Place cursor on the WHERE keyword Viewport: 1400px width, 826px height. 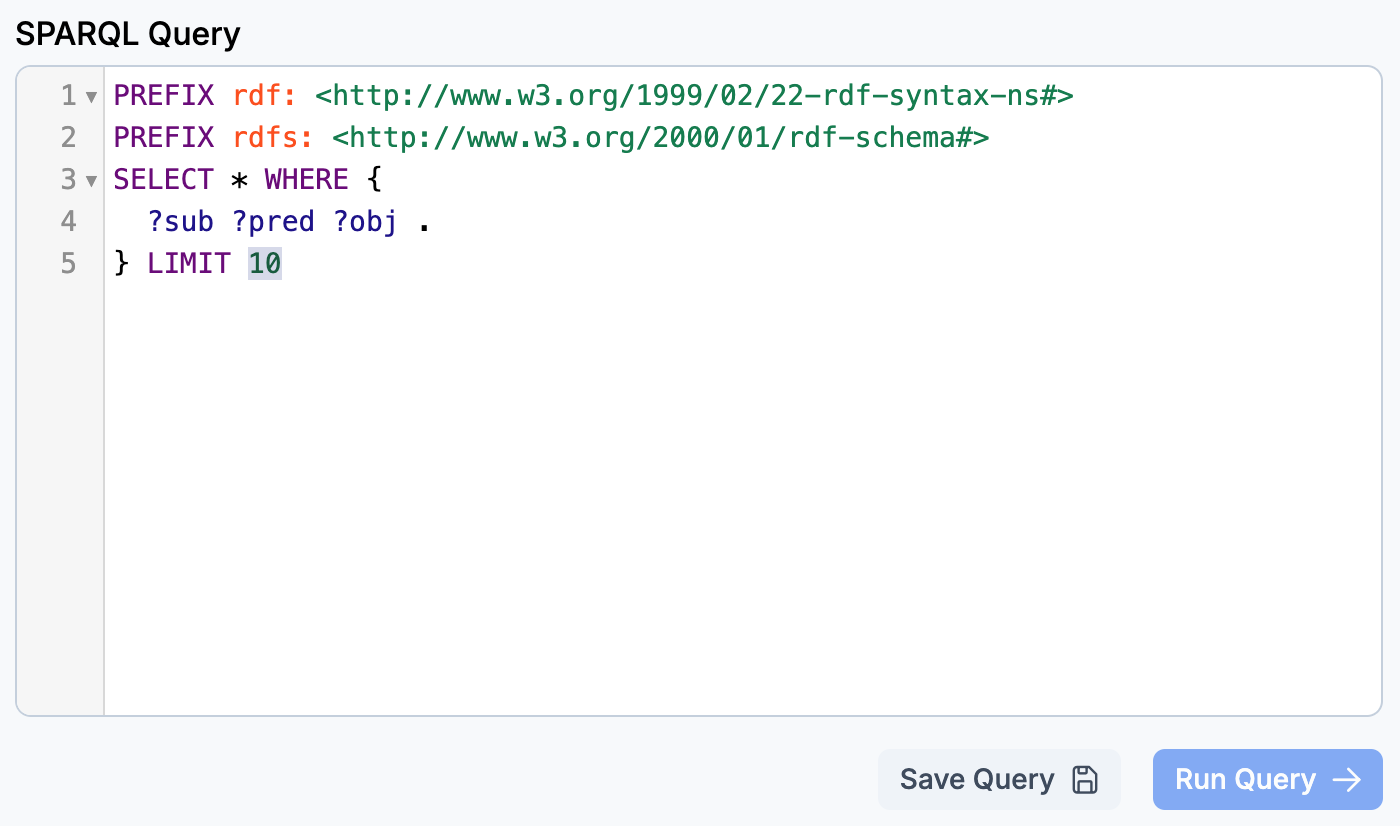coord(306,180)
